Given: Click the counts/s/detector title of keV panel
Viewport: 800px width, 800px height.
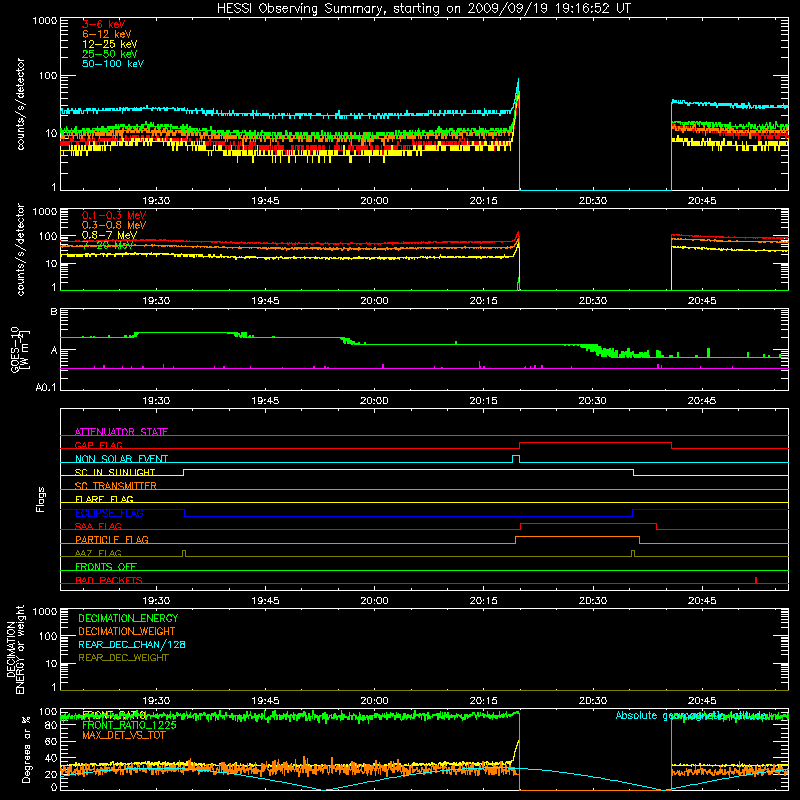Looking at the screenshot, I should (20, 104).
